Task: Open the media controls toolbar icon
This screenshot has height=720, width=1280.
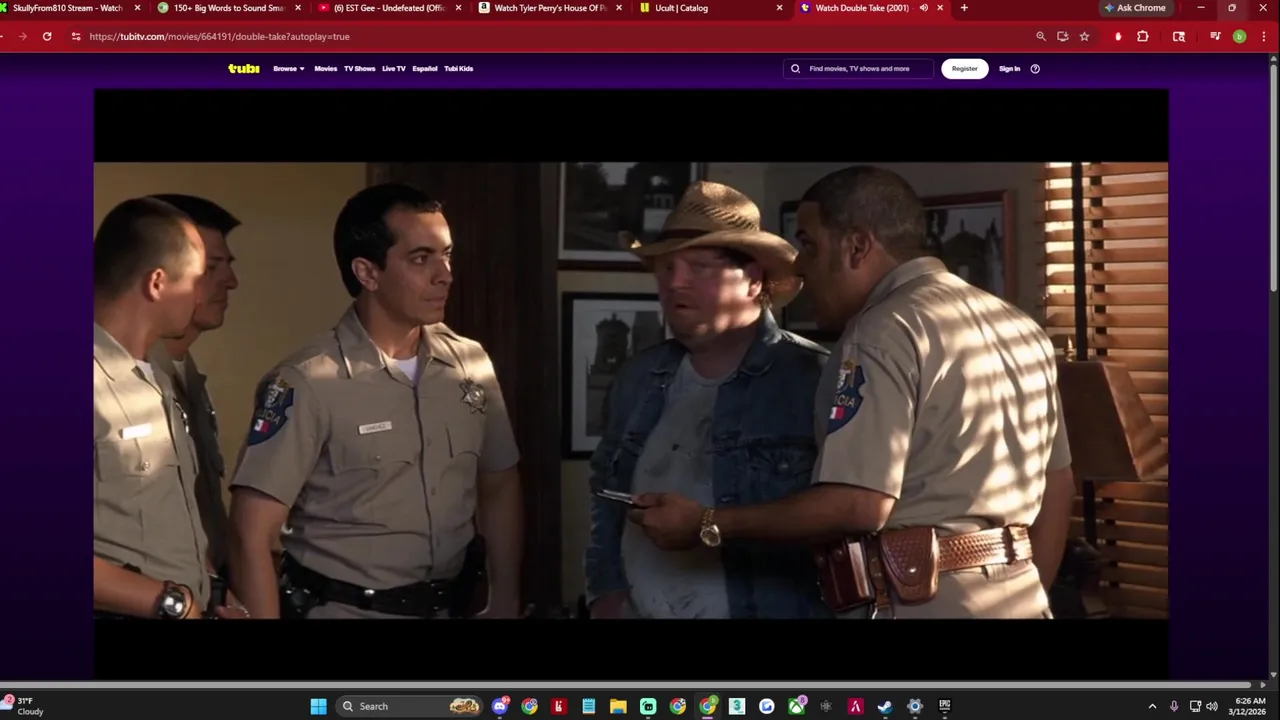Action: point(1215,36)
